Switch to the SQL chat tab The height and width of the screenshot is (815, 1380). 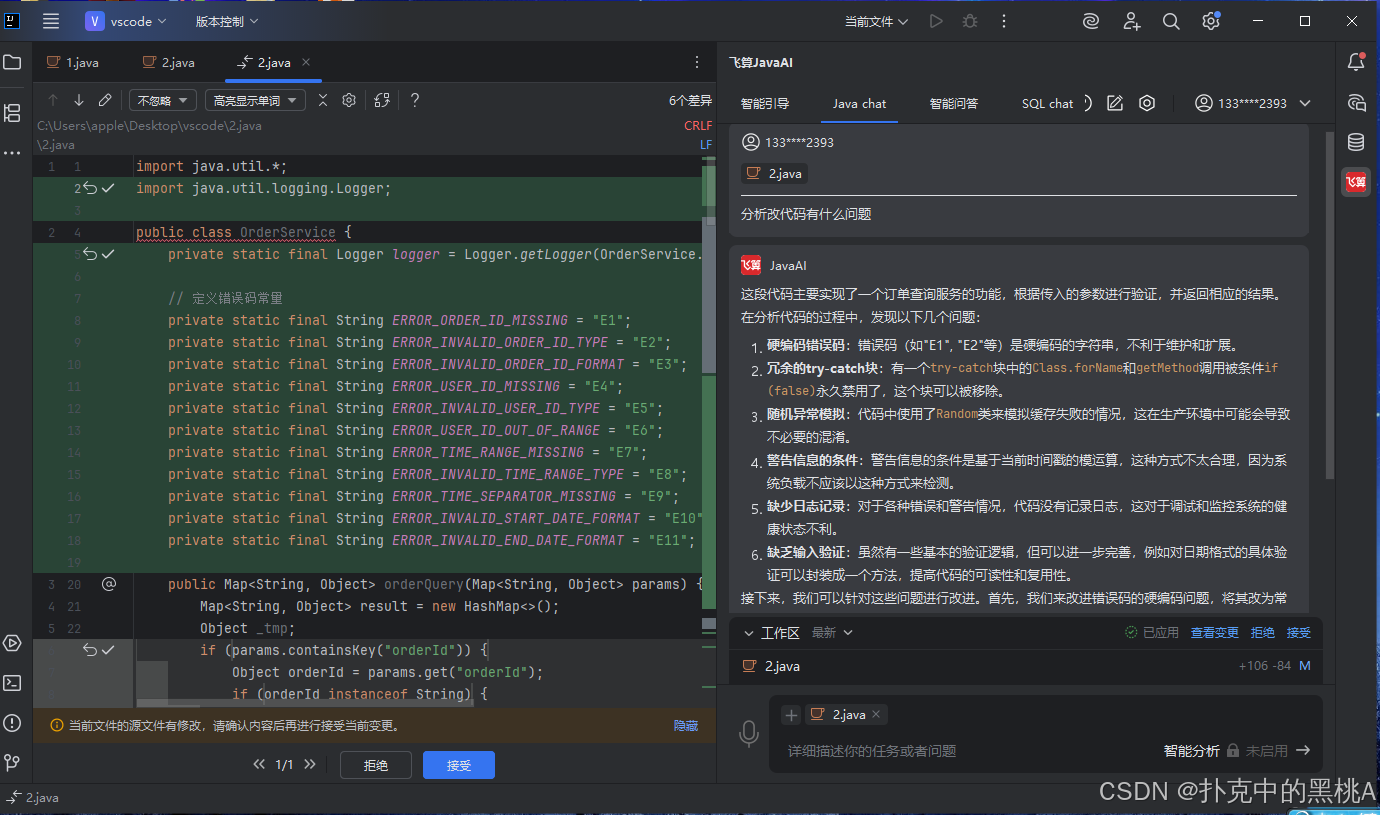(1047, 103)
